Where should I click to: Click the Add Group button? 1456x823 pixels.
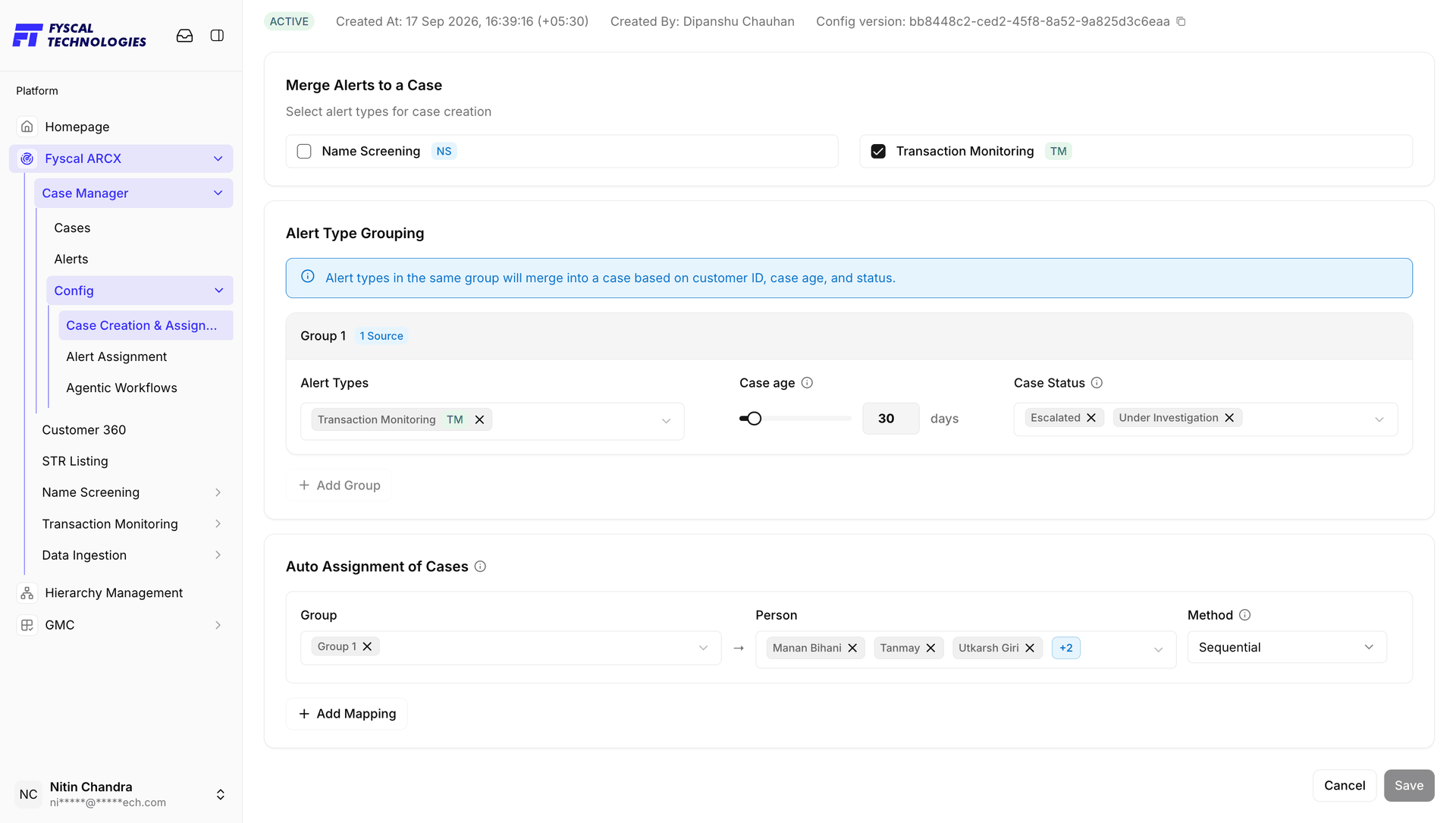[339, 485]
